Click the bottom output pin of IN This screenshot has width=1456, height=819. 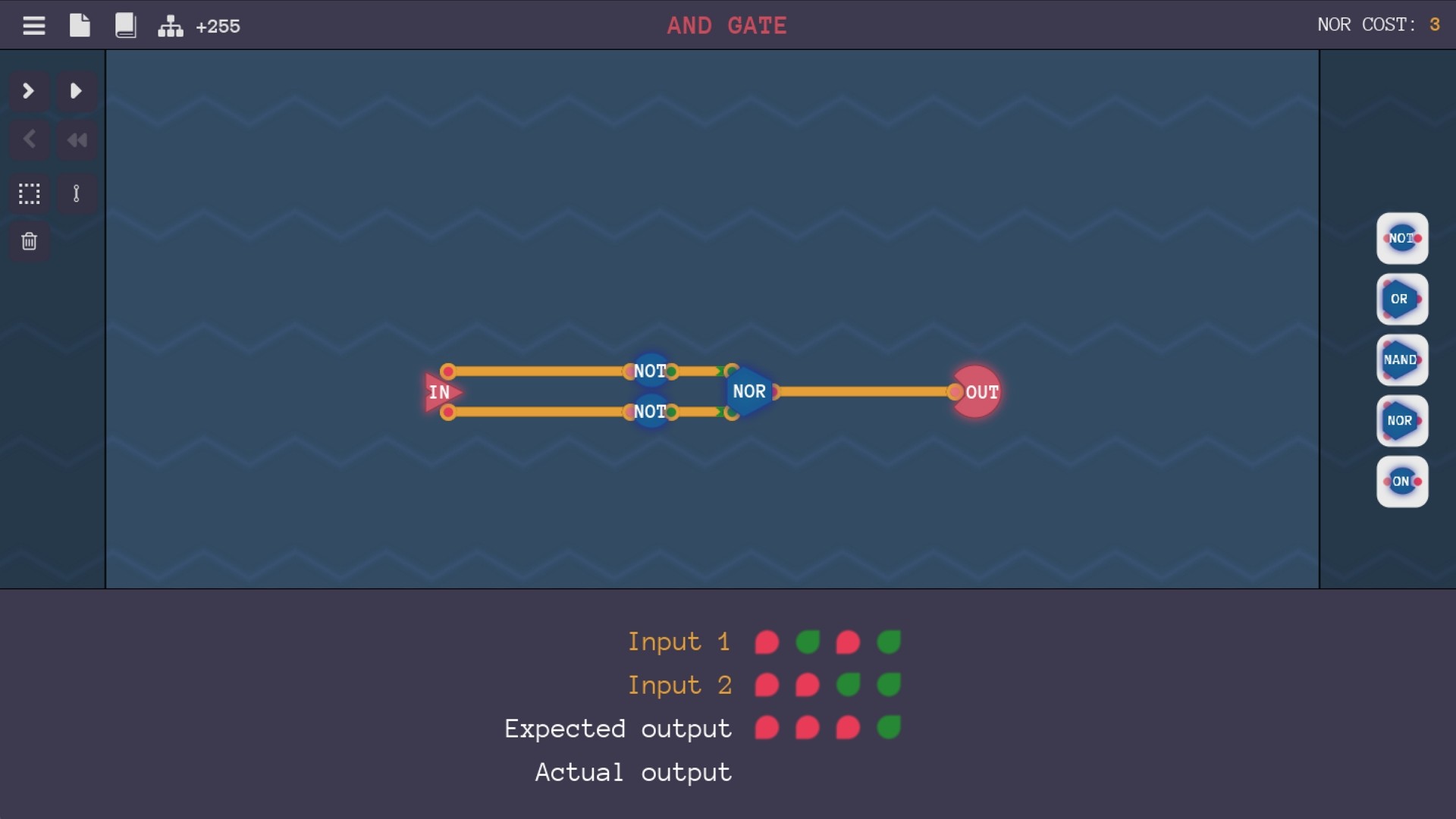click(x=448, y=412)
